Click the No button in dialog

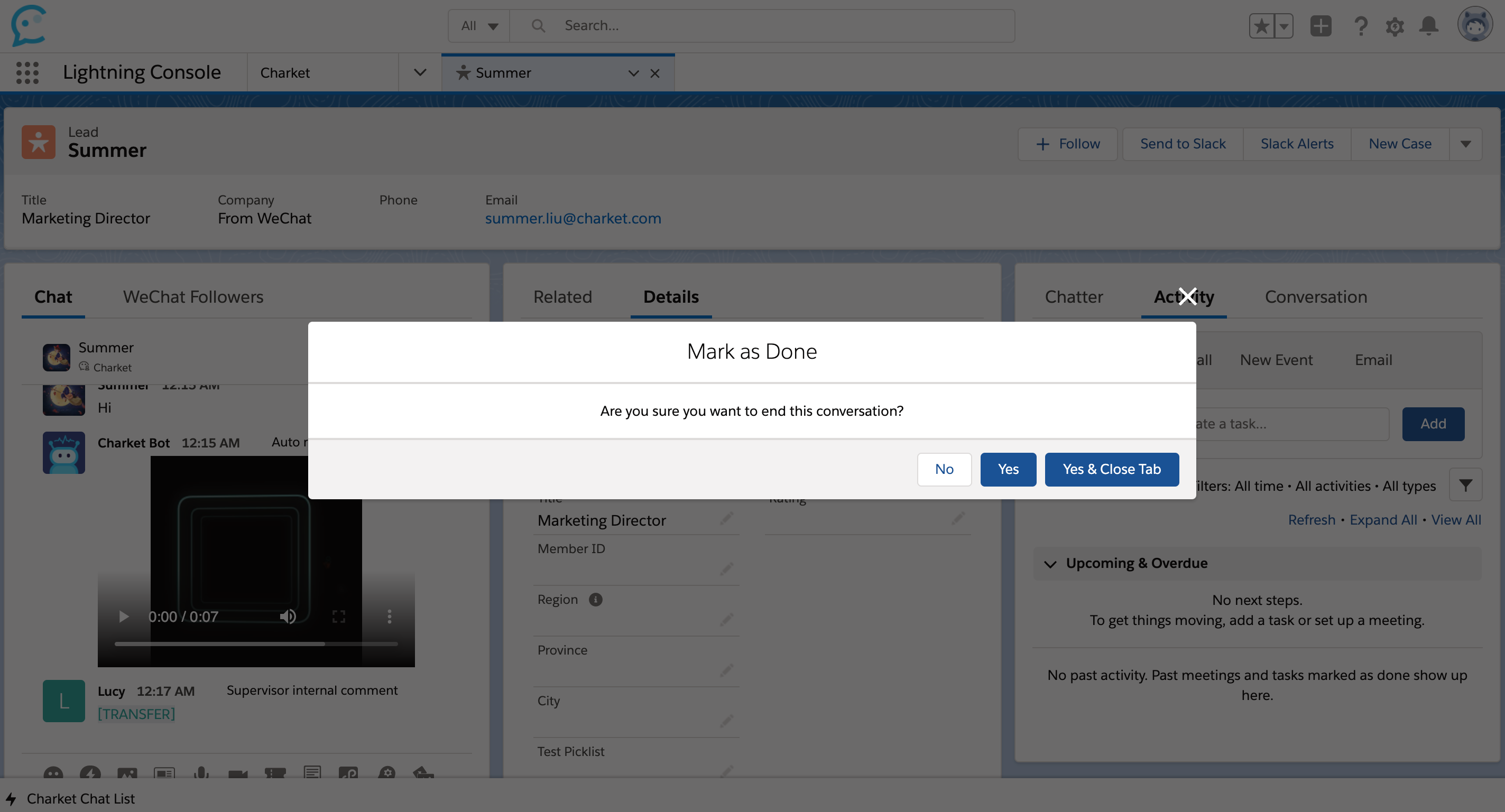click(944, 469)
